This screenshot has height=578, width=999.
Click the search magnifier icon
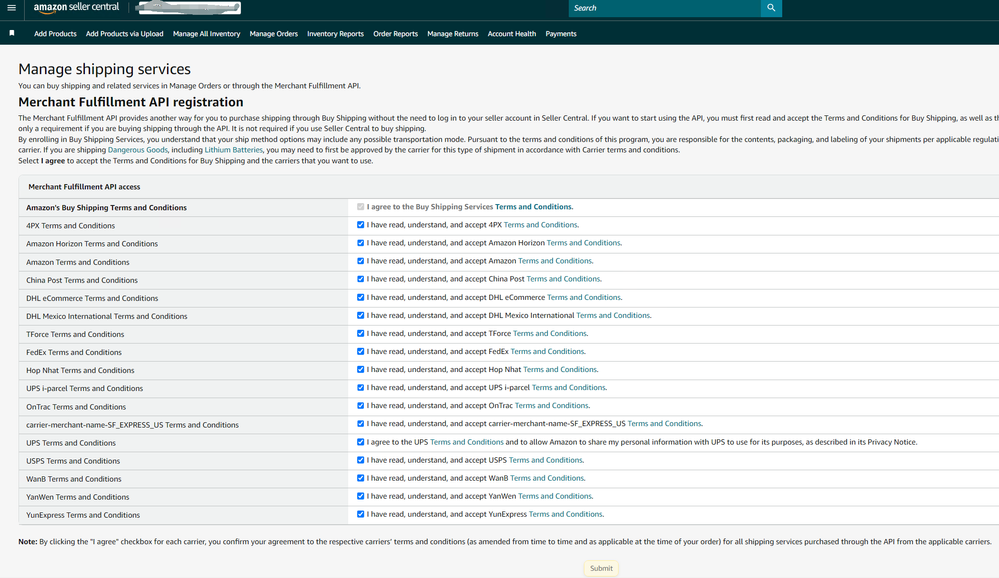770,8
